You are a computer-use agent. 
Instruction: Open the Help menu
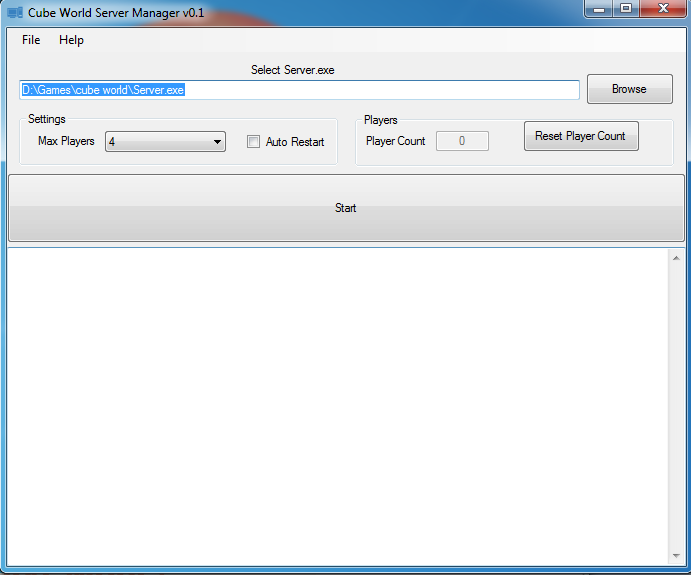pyautogui.click(x=71, y=40)
